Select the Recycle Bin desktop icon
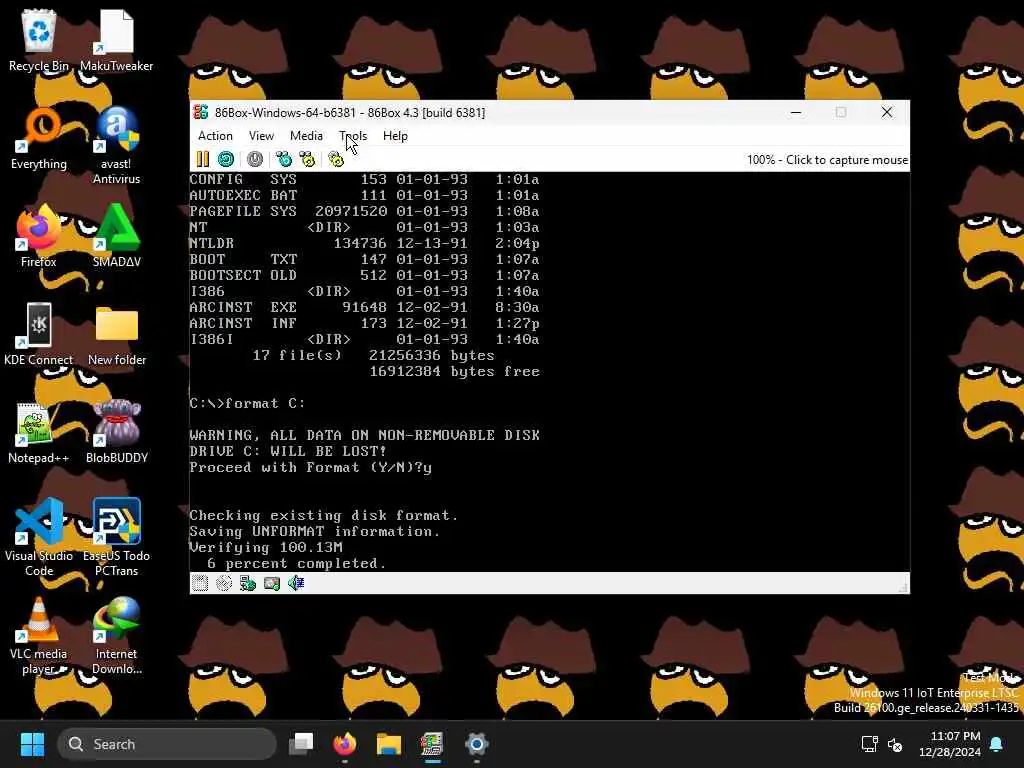The image size is (1024, 768). [x=39, y=40]
